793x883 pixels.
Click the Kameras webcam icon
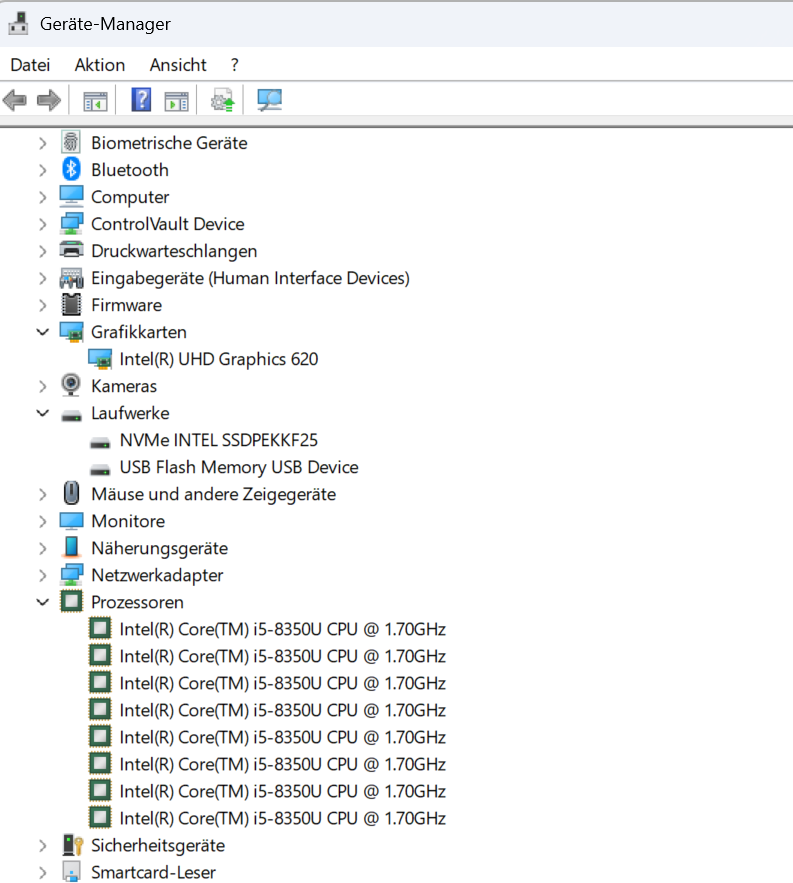tap(71, 385)
